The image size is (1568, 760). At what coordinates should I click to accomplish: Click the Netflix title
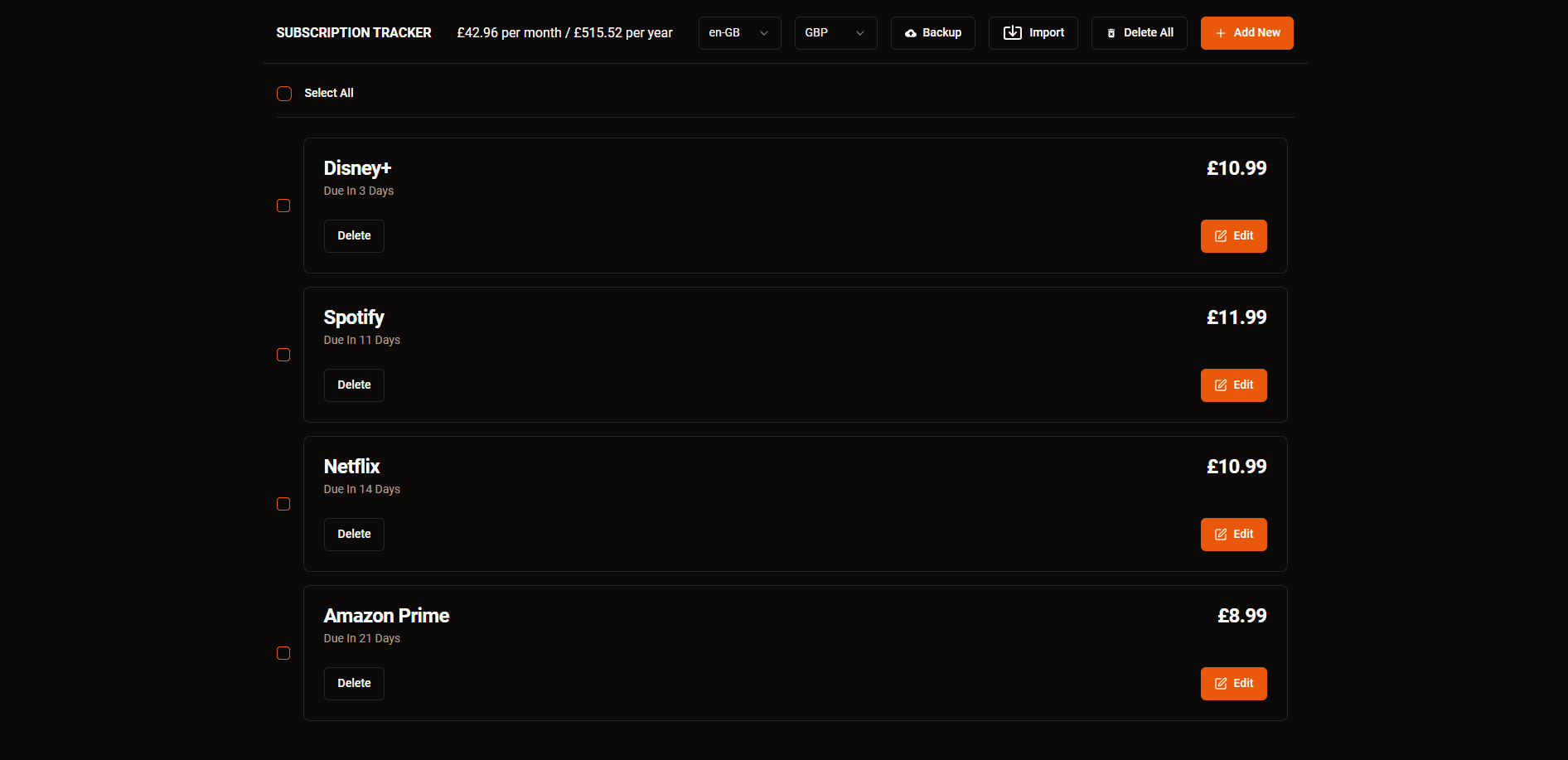[351, 467]
